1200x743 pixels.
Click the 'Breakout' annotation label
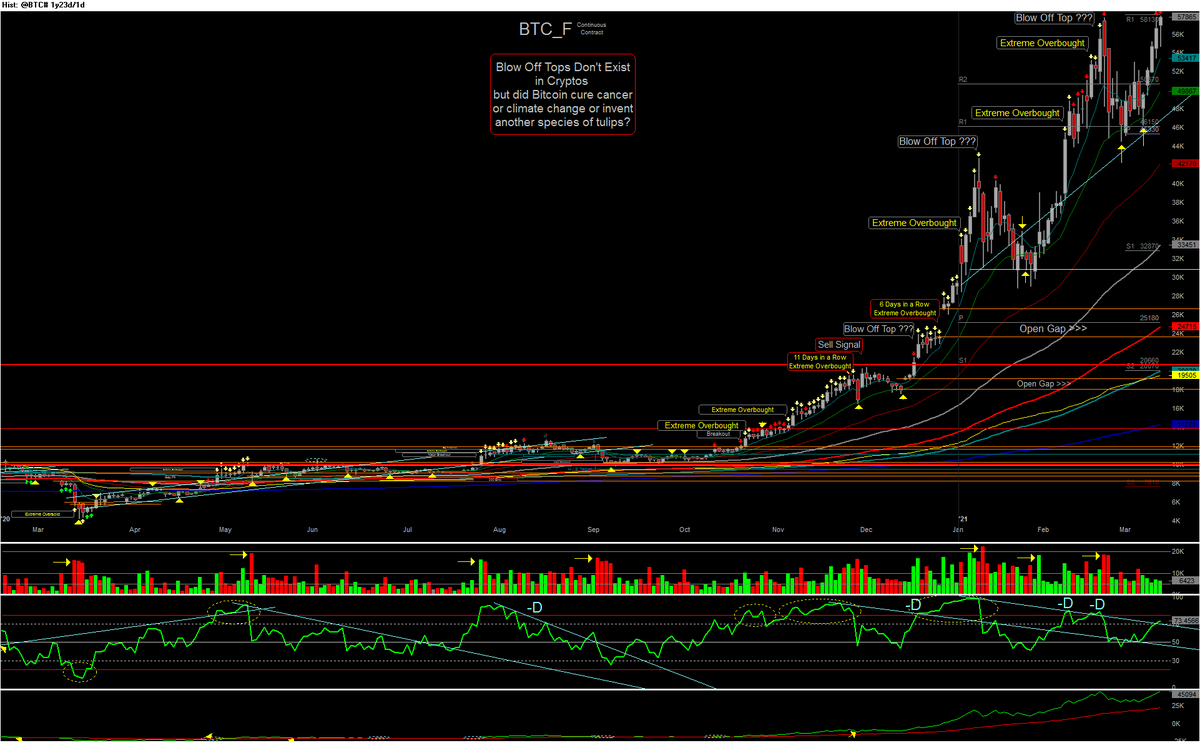pos(719,434)
